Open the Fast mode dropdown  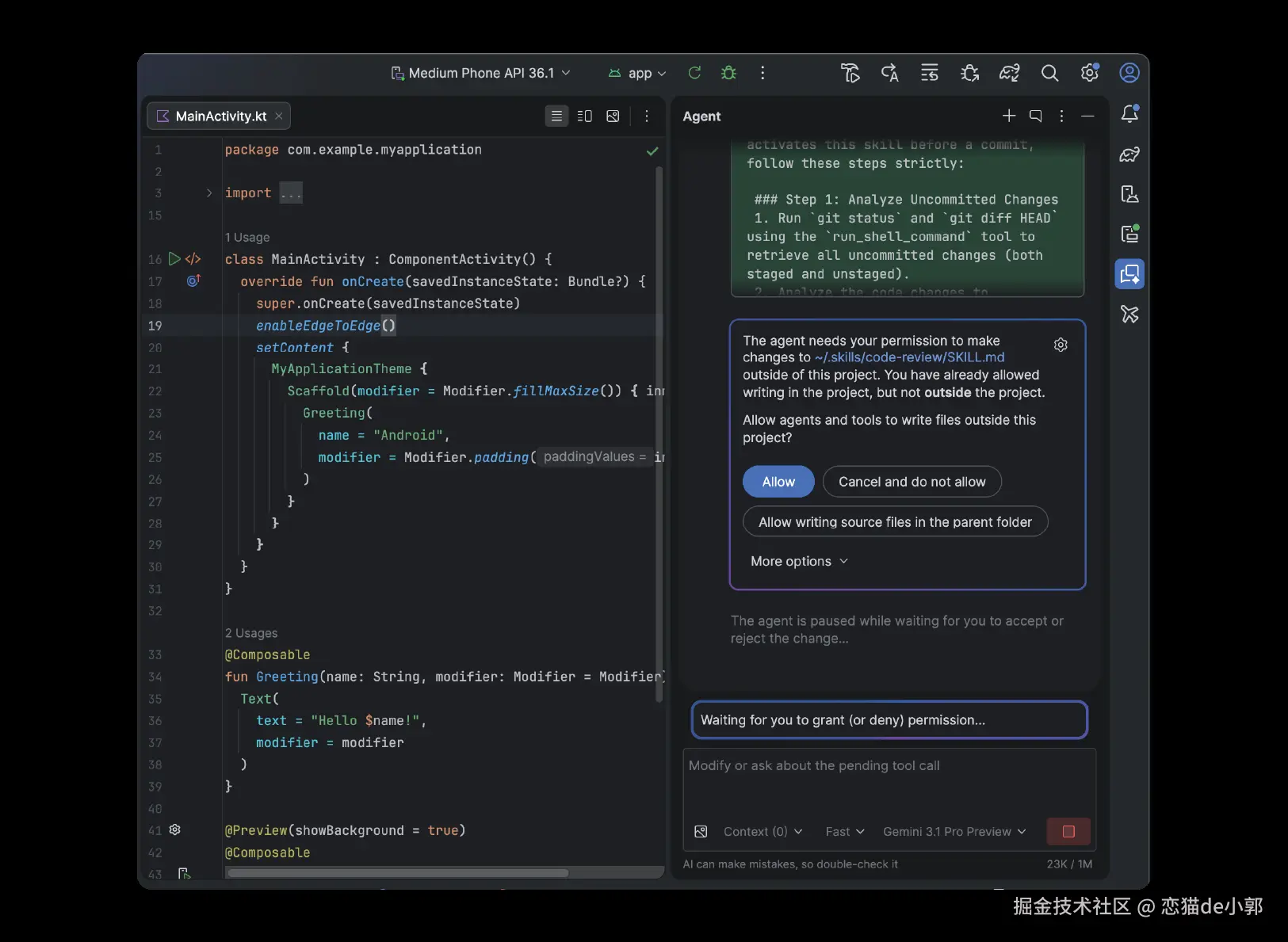coord(845,832)
